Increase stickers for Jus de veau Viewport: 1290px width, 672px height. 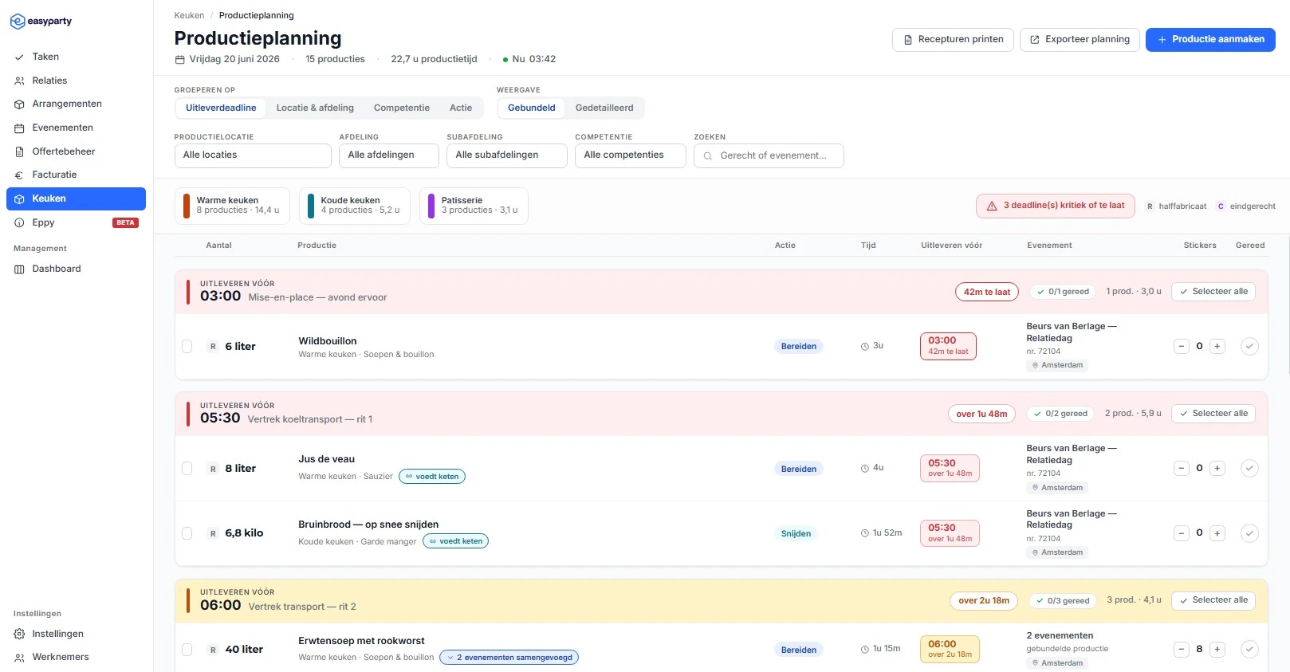1217,468
